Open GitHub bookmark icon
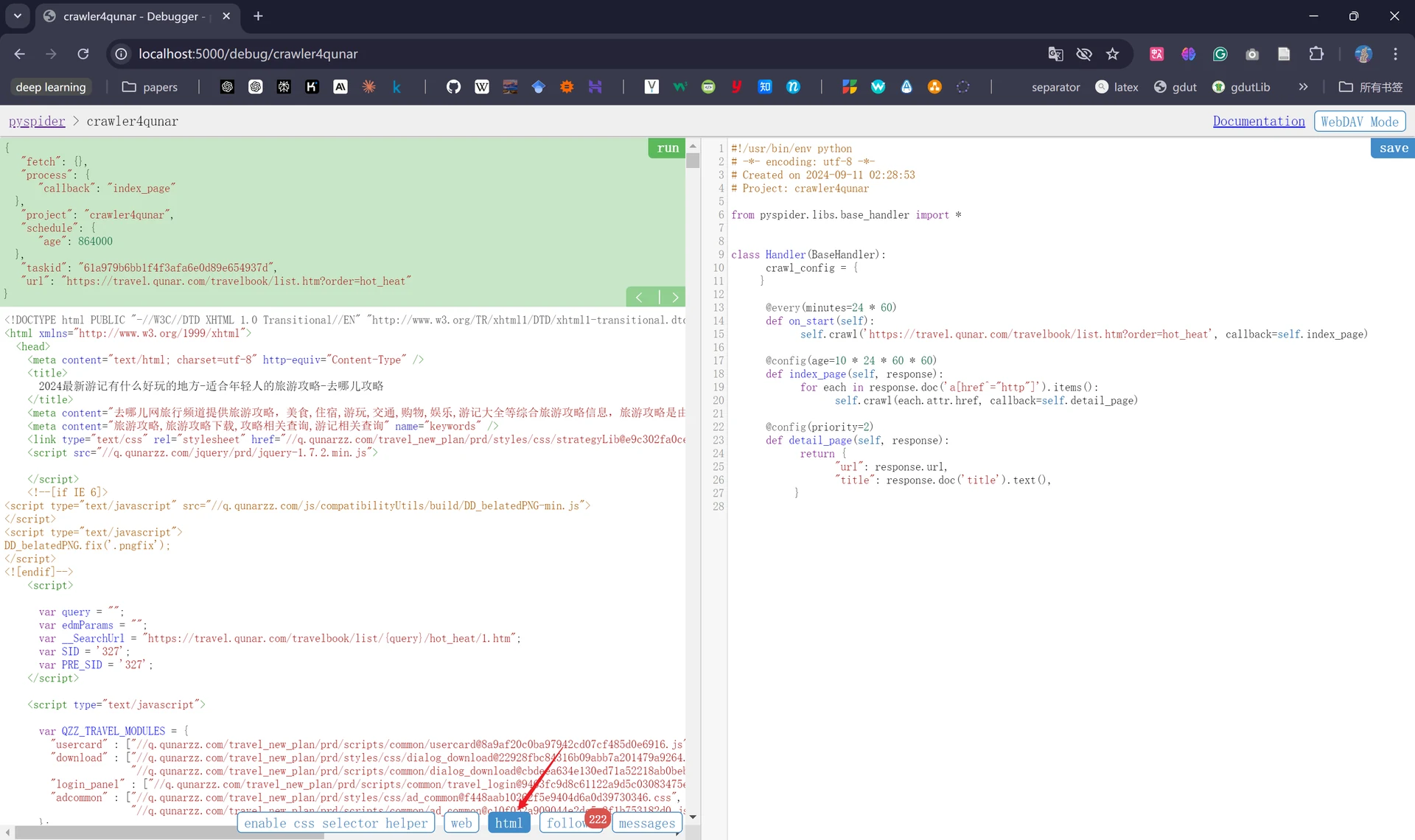 453,87
